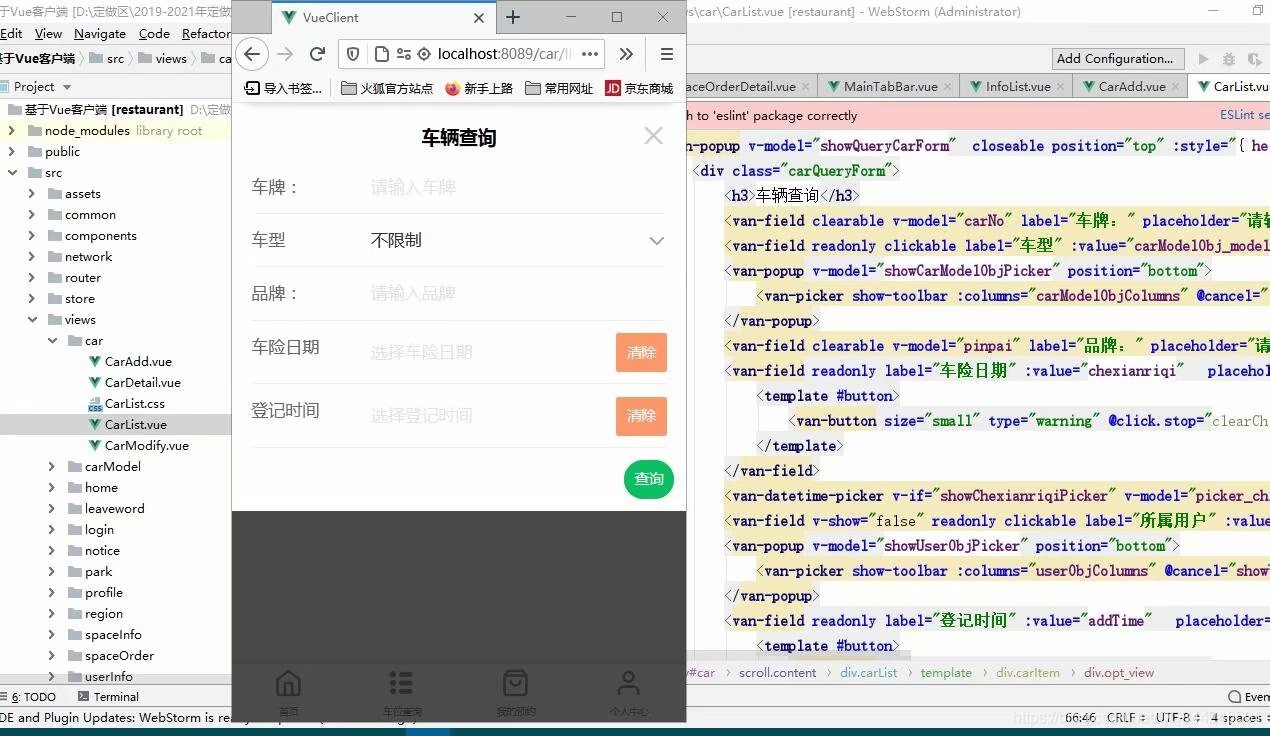1270x736 pixels.
Task: Collapse the src folder
Action: [x=11, y=173]
